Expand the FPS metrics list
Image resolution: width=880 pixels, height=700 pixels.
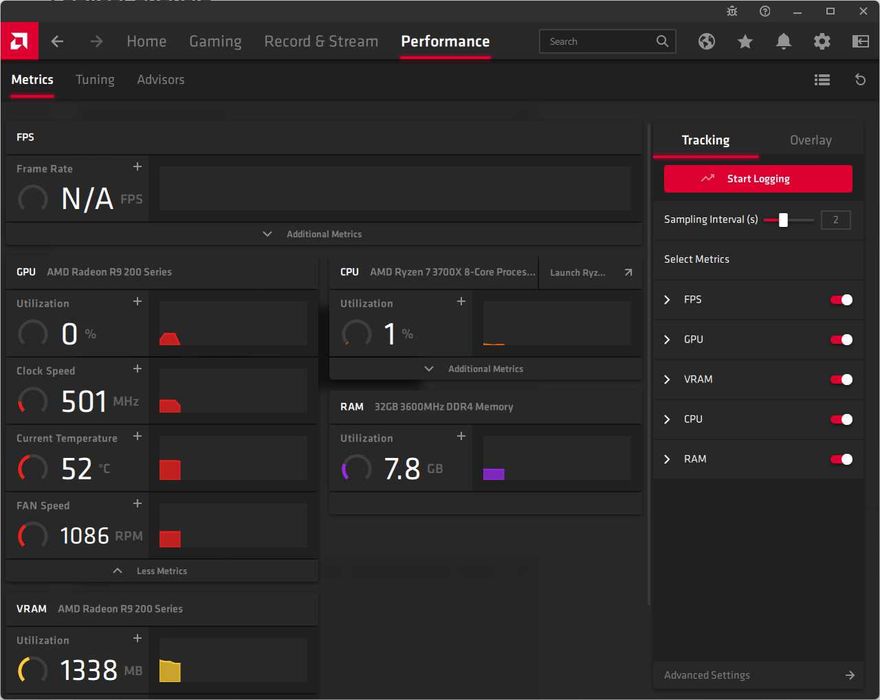pyautogui.click(x=667, y=300)
